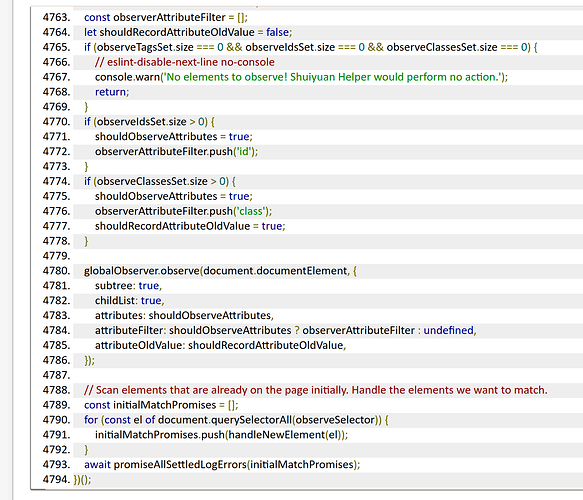
Task: Click 'initialMatchPromises = []' on line 4789
Action: pyautogui.click(x=174, y=405)
